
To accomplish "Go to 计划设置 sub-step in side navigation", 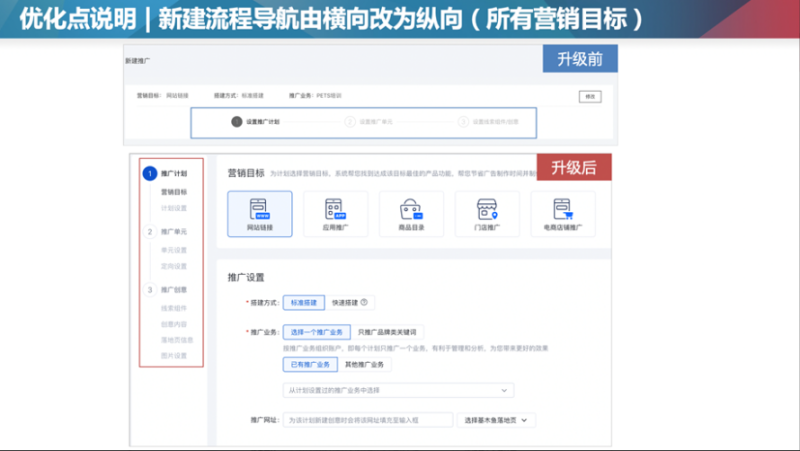I will 174,208.
